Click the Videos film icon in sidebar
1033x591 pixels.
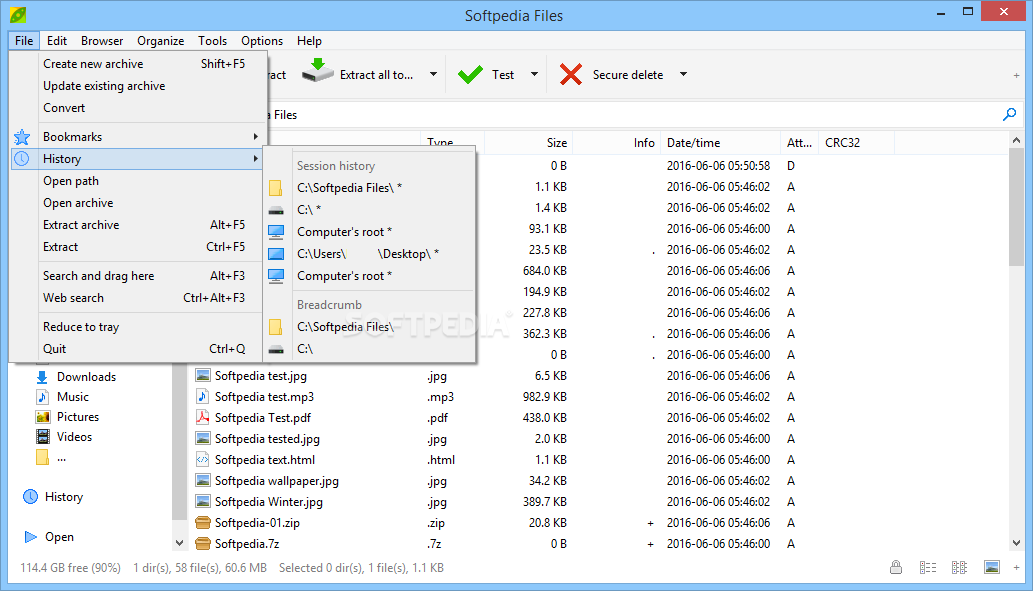point(43,437)
